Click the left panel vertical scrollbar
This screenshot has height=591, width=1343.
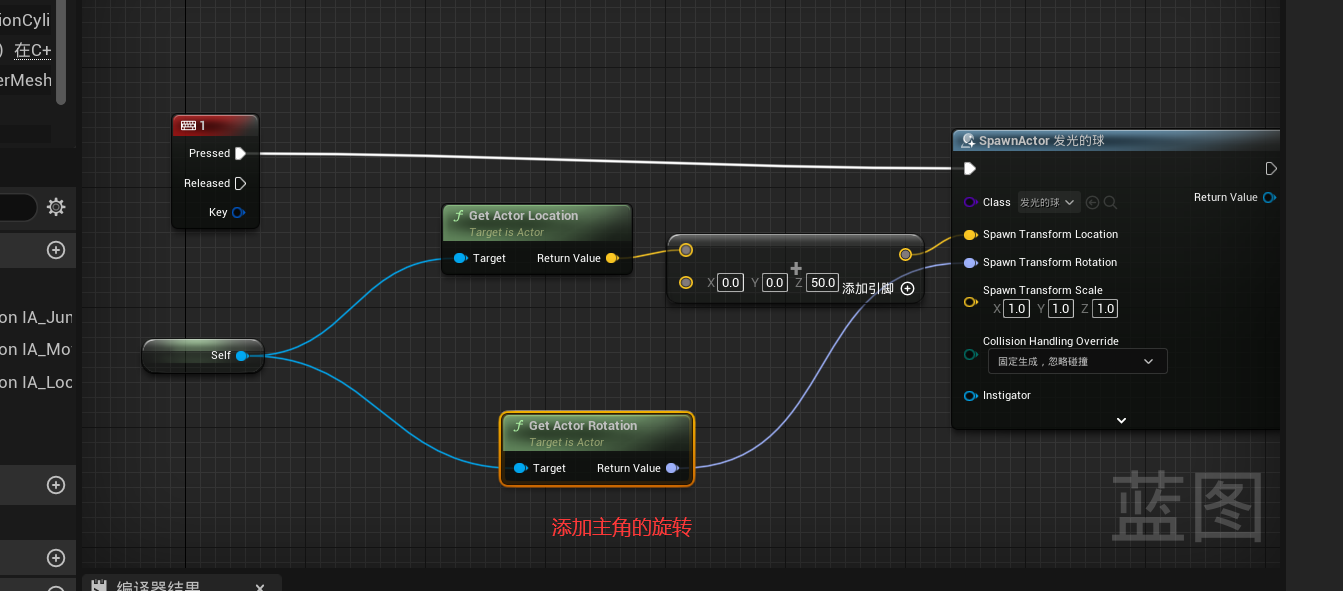click(x=61, y=50)
